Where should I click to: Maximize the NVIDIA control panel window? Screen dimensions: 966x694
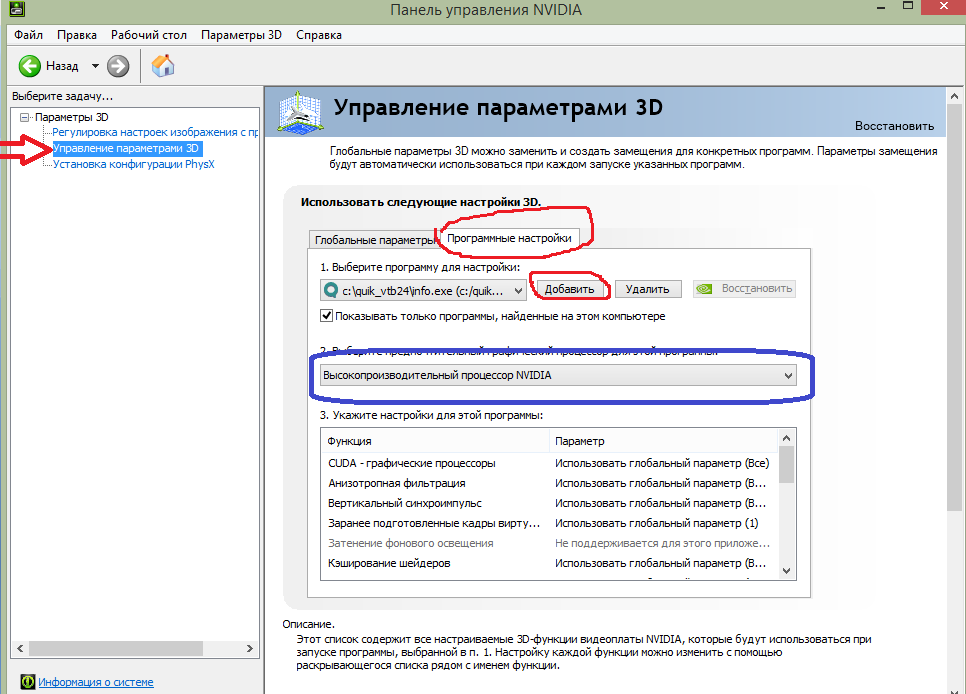click(x=907, y=6)
